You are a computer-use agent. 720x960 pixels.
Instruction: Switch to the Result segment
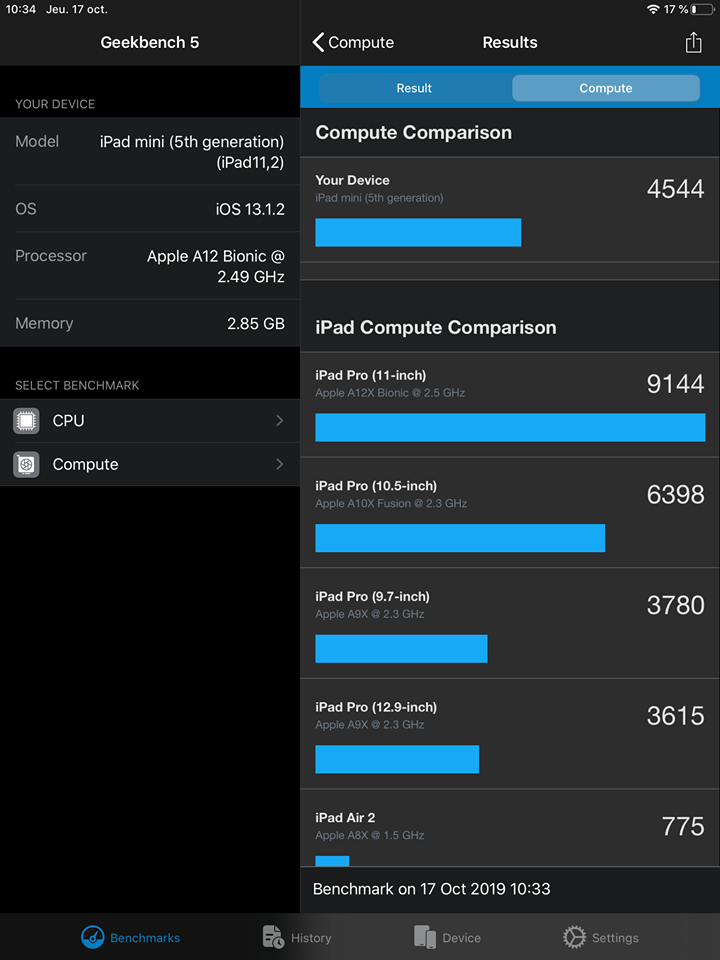414,88
